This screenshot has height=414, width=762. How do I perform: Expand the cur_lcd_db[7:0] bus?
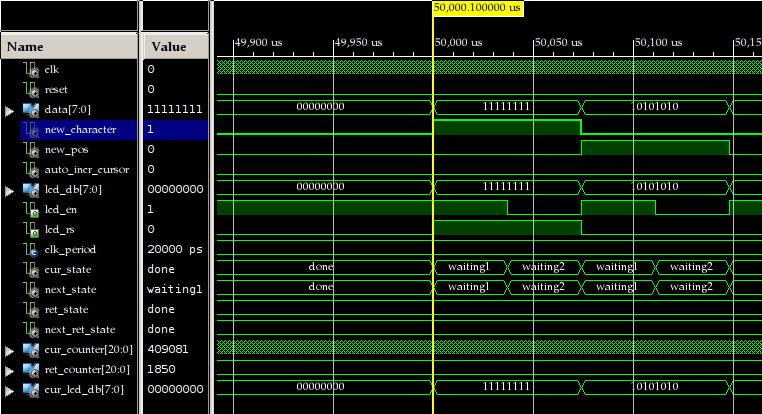pyautogui.click(x=9, y=390)
